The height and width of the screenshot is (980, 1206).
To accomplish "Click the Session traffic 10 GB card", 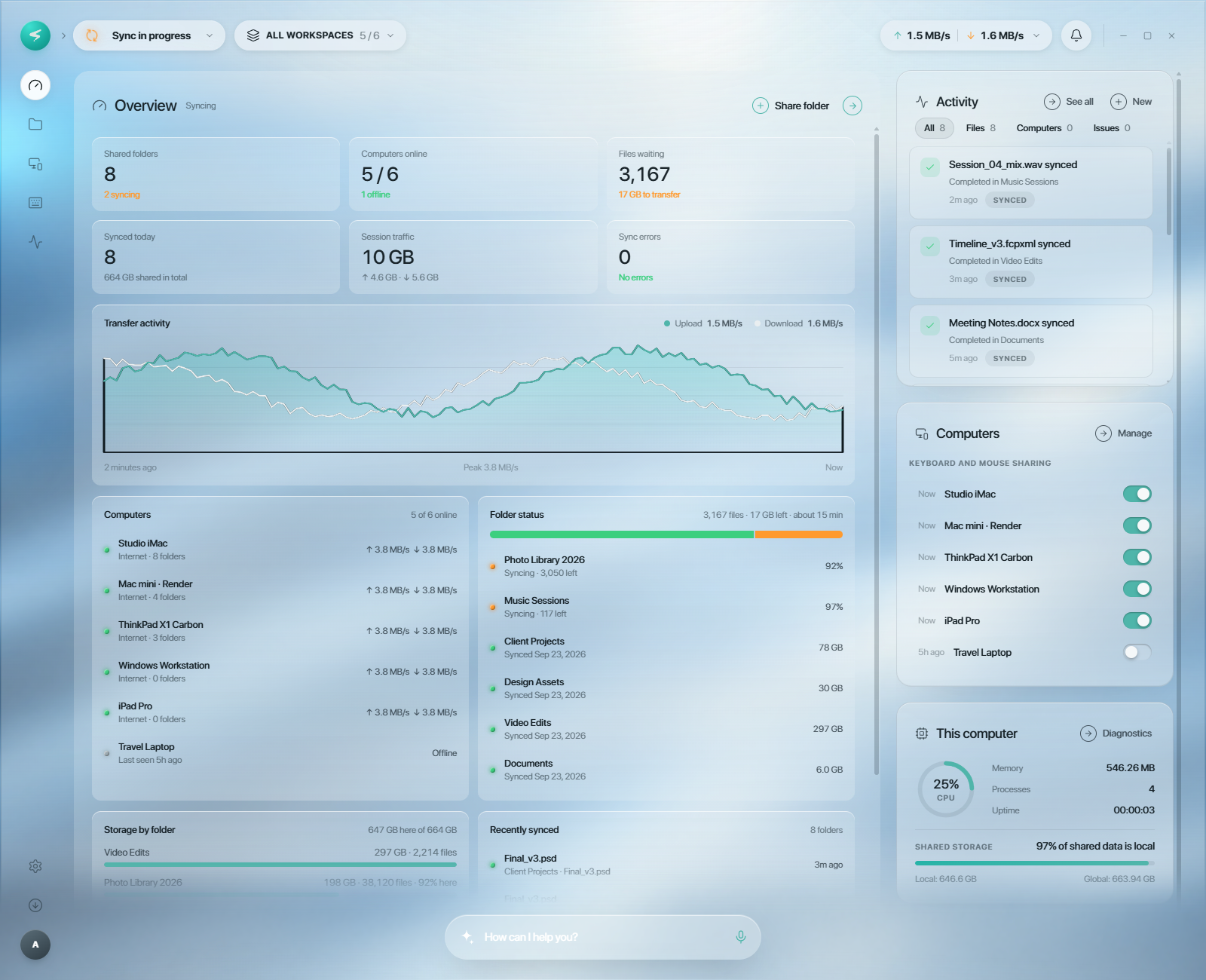I will (473, 257).
